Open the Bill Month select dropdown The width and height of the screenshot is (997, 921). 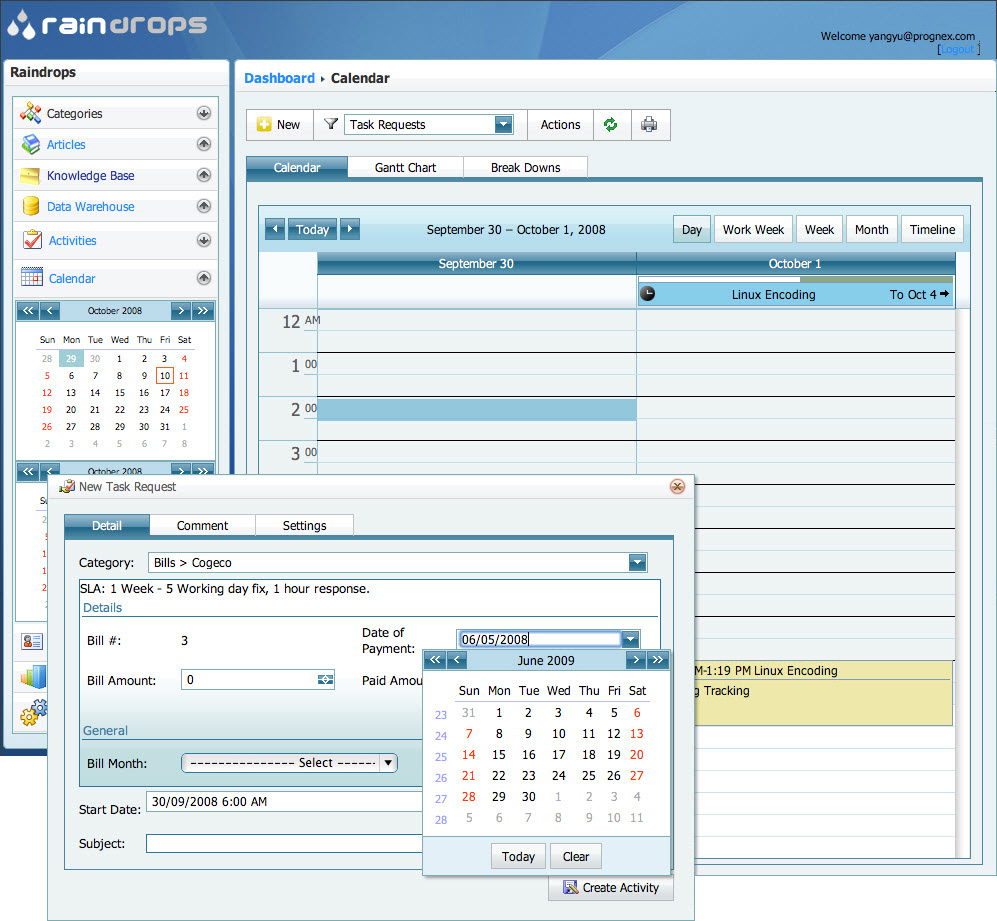click(x=388, y=763)
